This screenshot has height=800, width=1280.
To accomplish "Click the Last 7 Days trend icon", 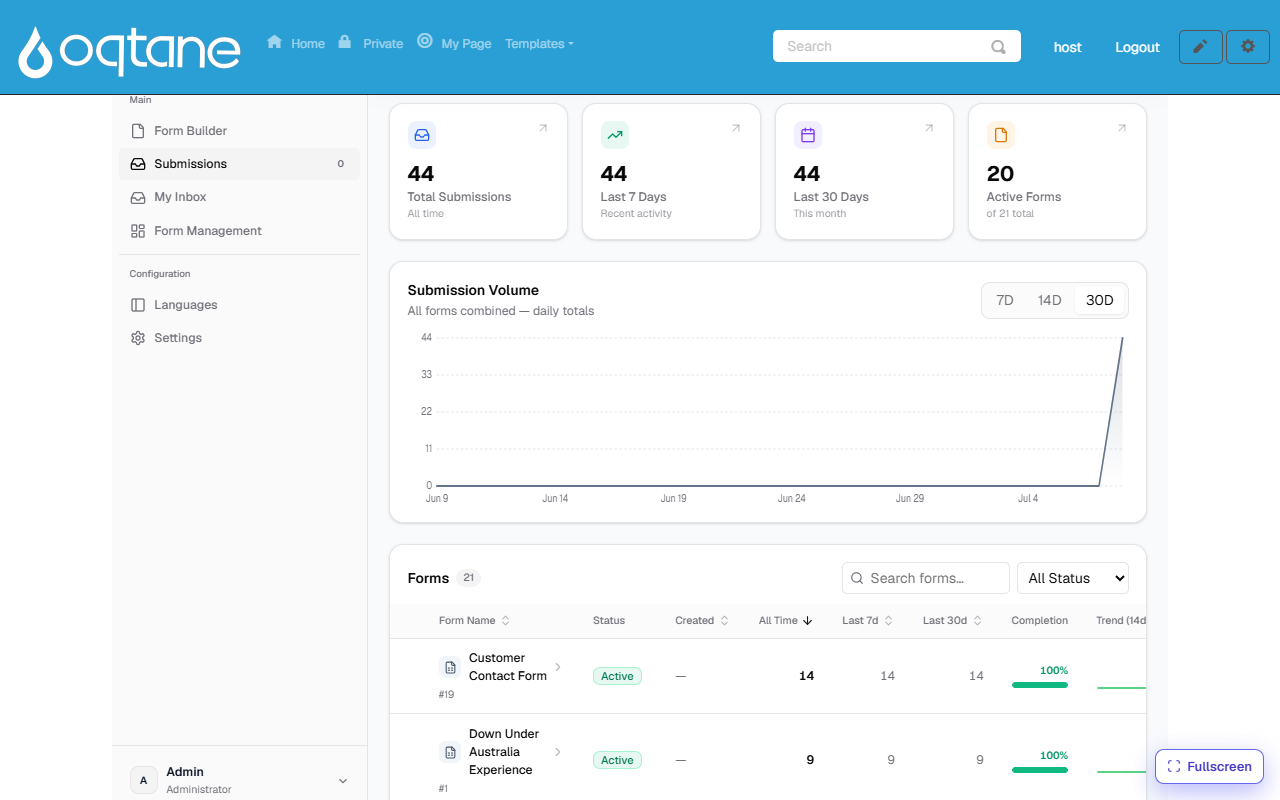I will (615, 135).
